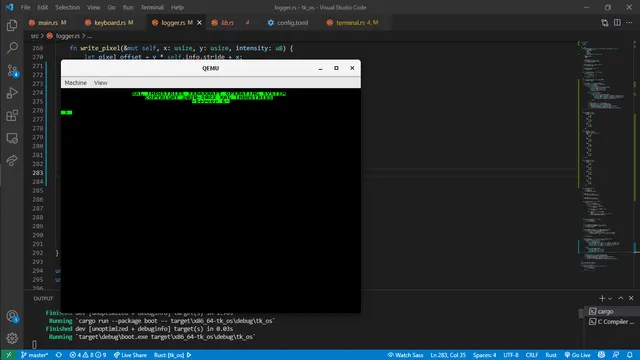Open the File menu

pyautogui.click(x=25, y=7)
